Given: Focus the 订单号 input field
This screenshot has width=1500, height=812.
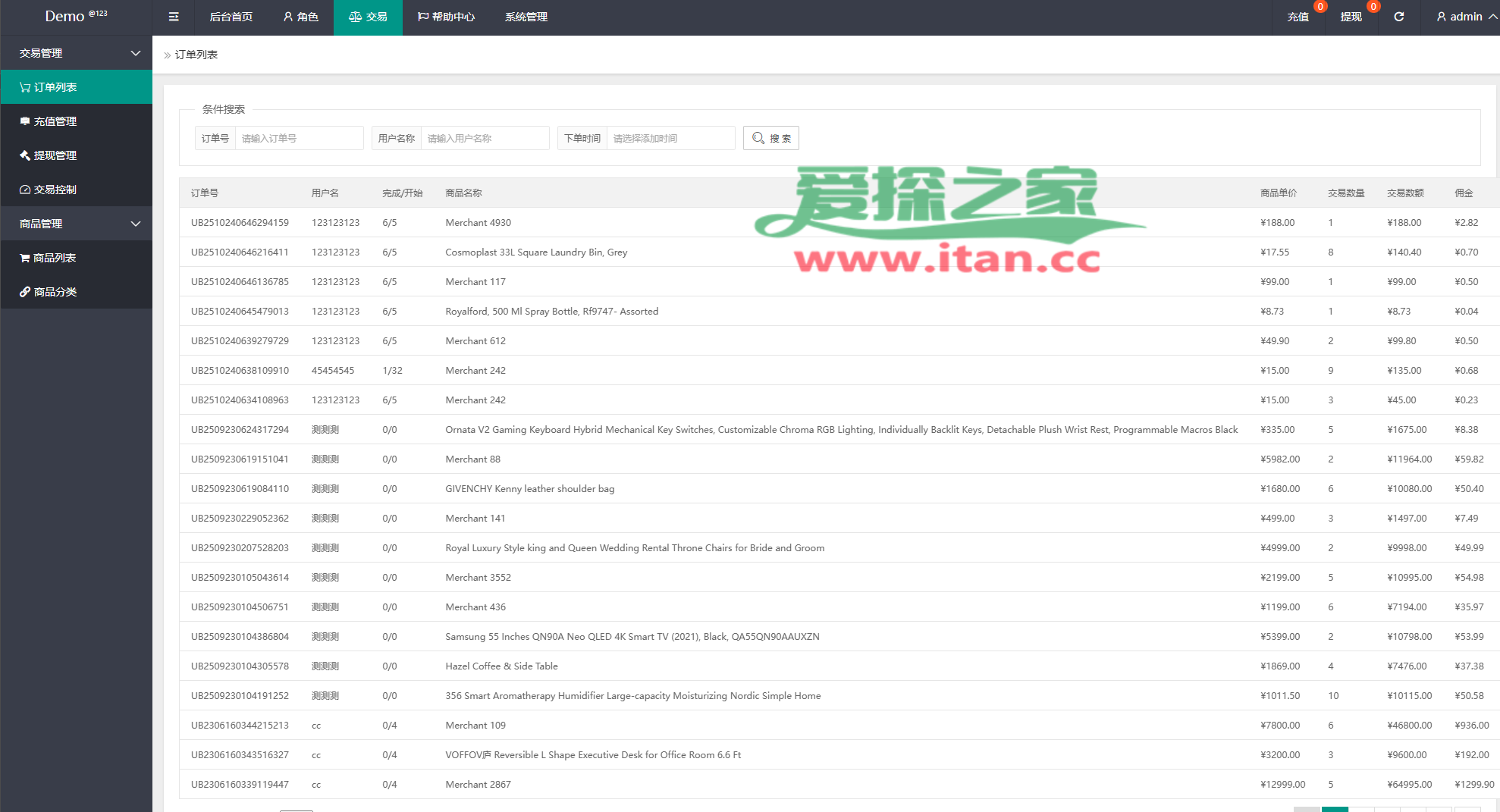Looking at the screenshot, I should pyautogui.click(x=299, y=138).
